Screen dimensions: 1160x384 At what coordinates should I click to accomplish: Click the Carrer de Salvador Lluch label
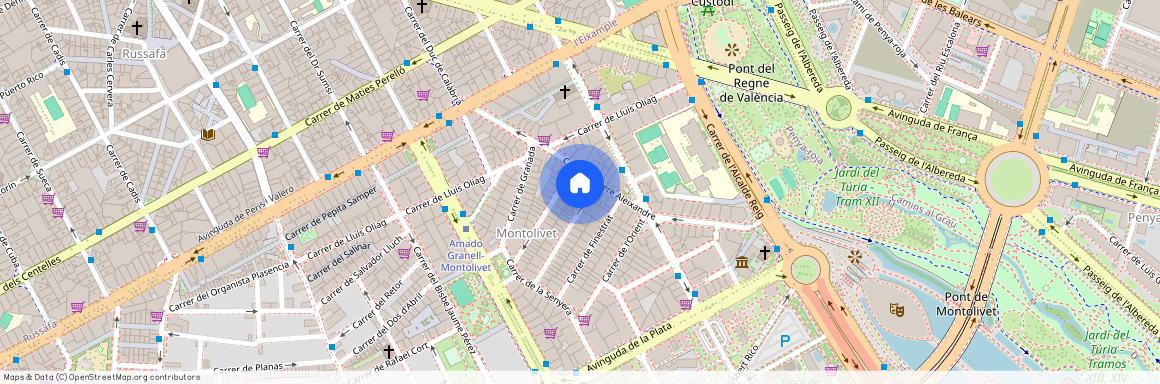coord(362,269)
